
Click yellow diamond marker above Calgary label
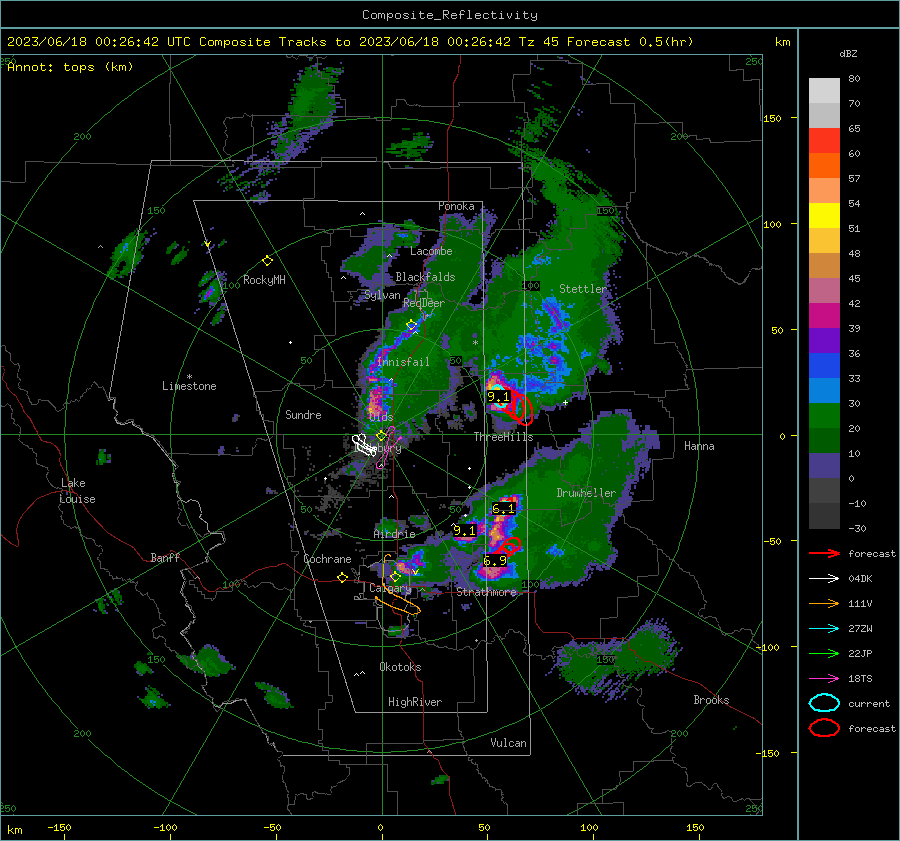pos(395,577)
